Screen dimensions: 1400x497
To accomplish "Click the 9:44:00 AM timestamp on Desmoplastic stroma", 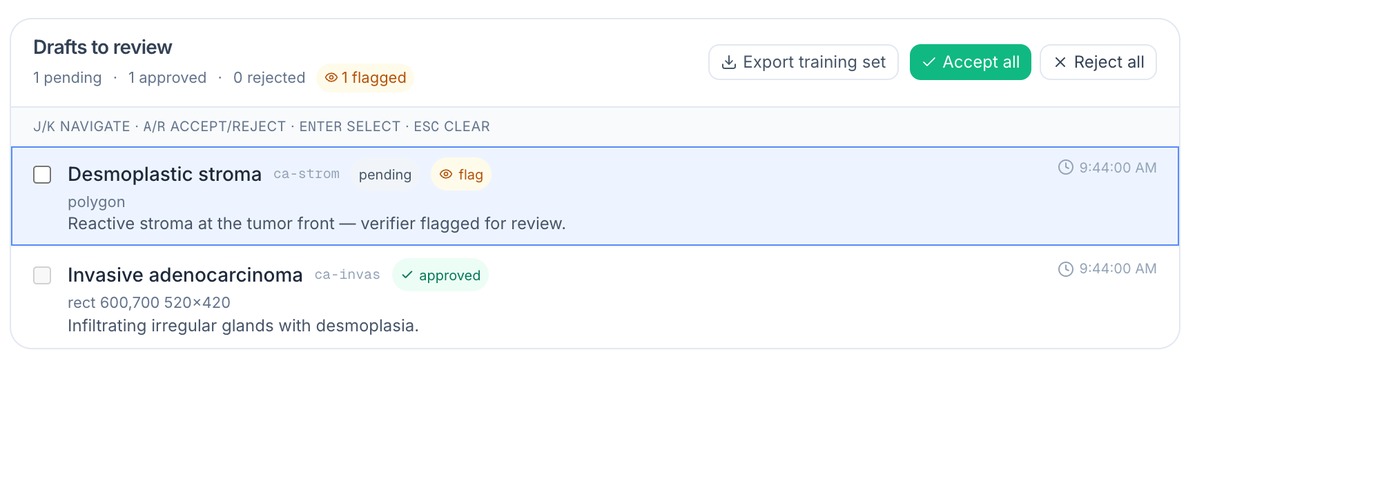I will 1118,167.
